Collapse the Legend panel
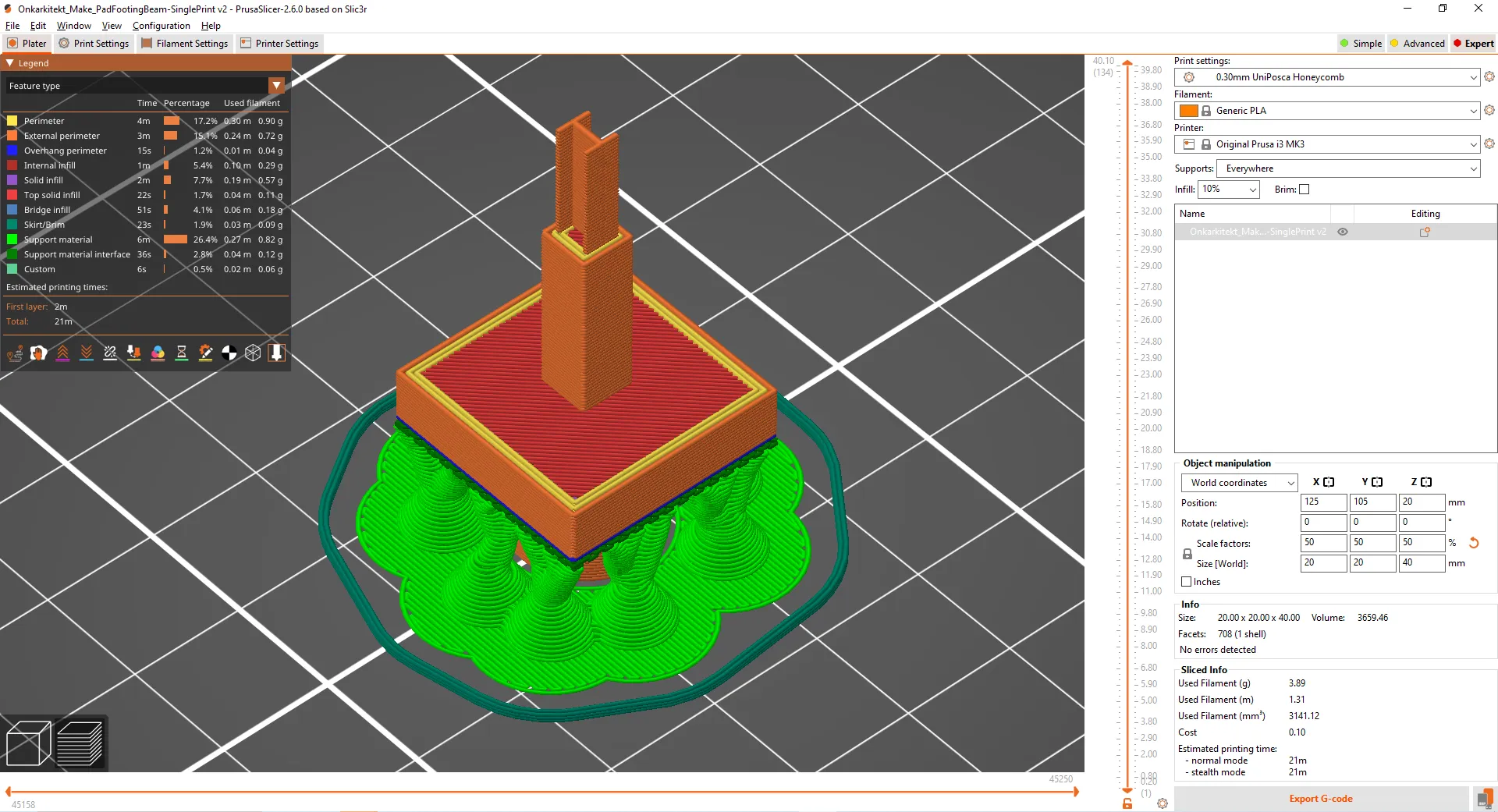1498x812 pixels. 11,63
